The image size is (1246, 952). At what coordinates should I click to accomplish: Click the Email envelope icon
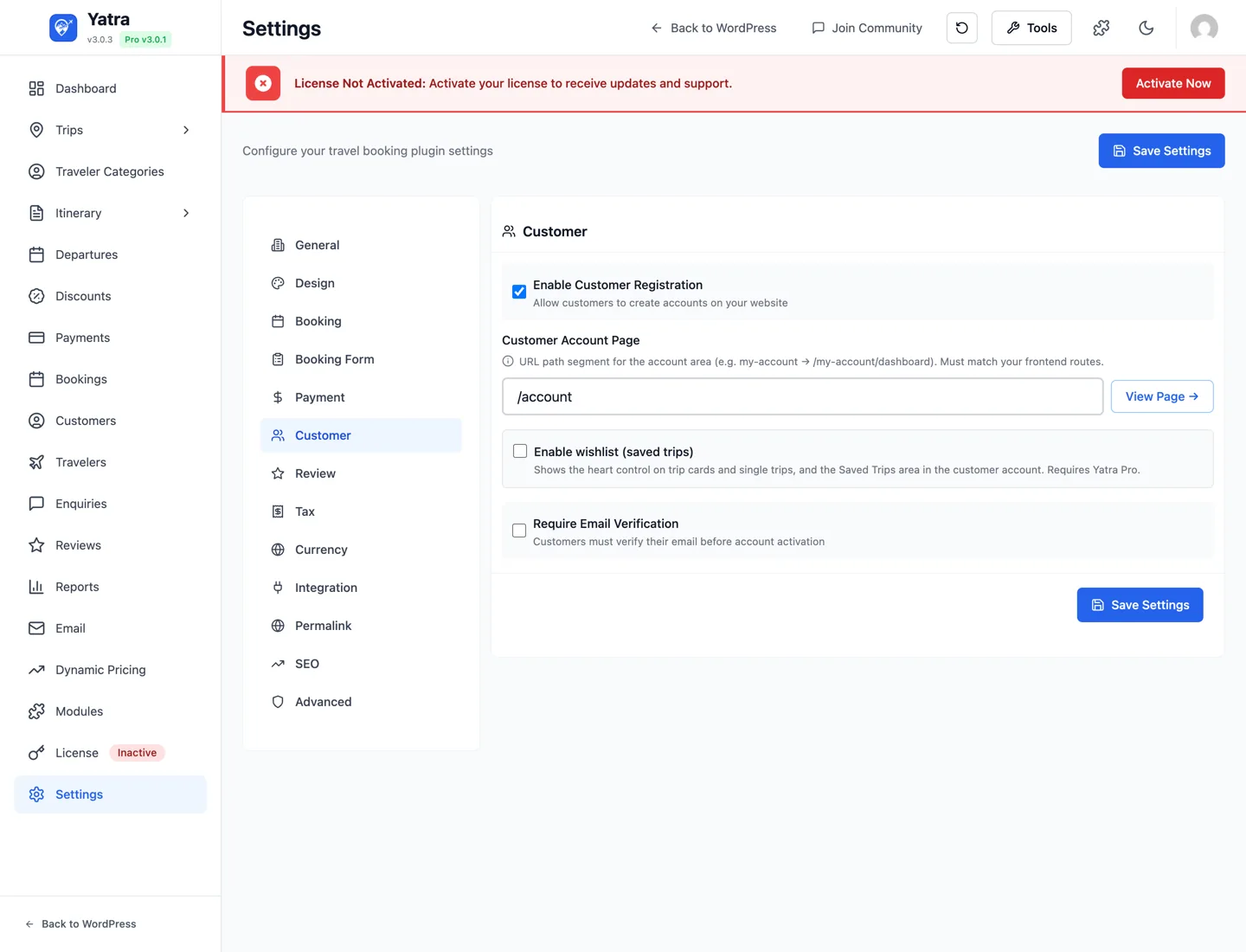pos(36,628)
